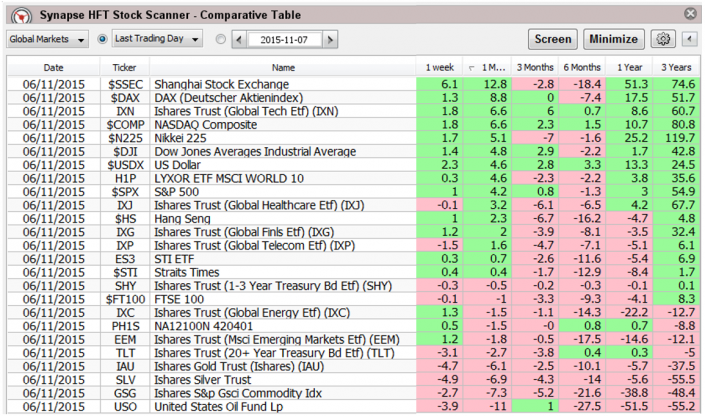Step date back with left arrow
The width and height of the screenshot is (705, 416).
click(239, 39)
